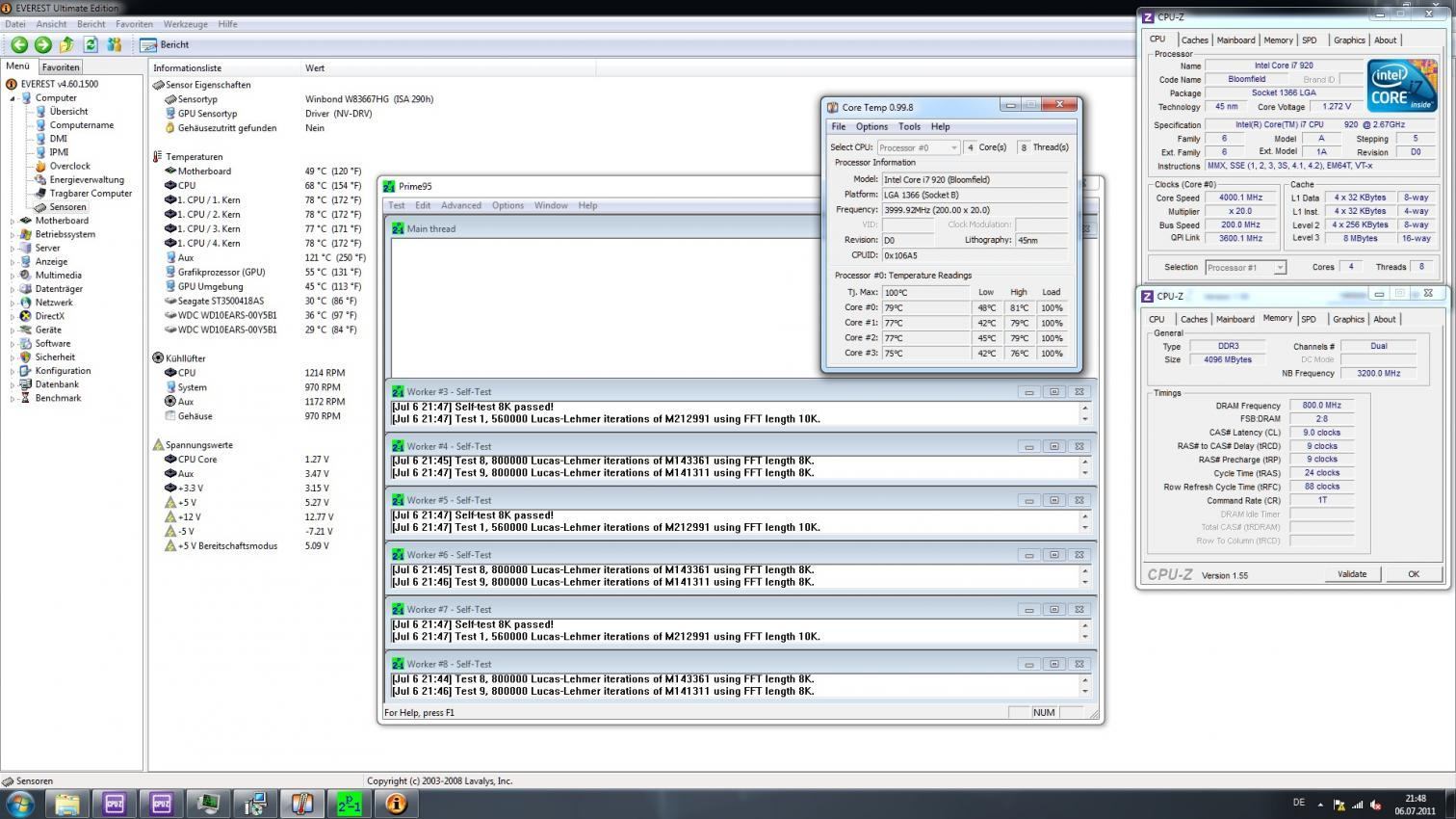Image resolution: width=1456 pixels, height=819 pixels.
Task: Go up one level in EVEREST toolbar
Action: [66, 44]
